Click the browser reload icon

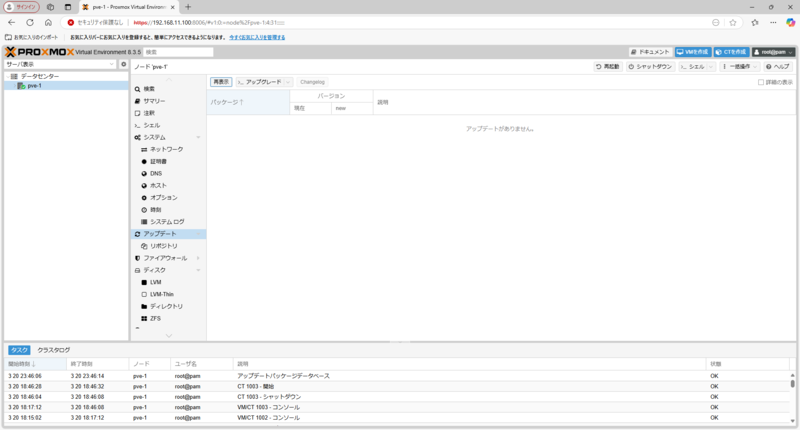point(30,22)
